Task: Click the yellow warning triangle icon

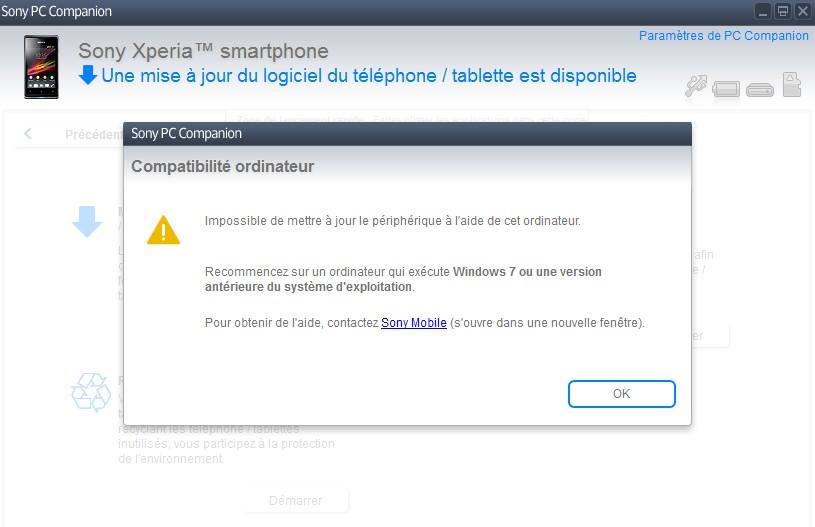Action: click(x=163, y=230)
